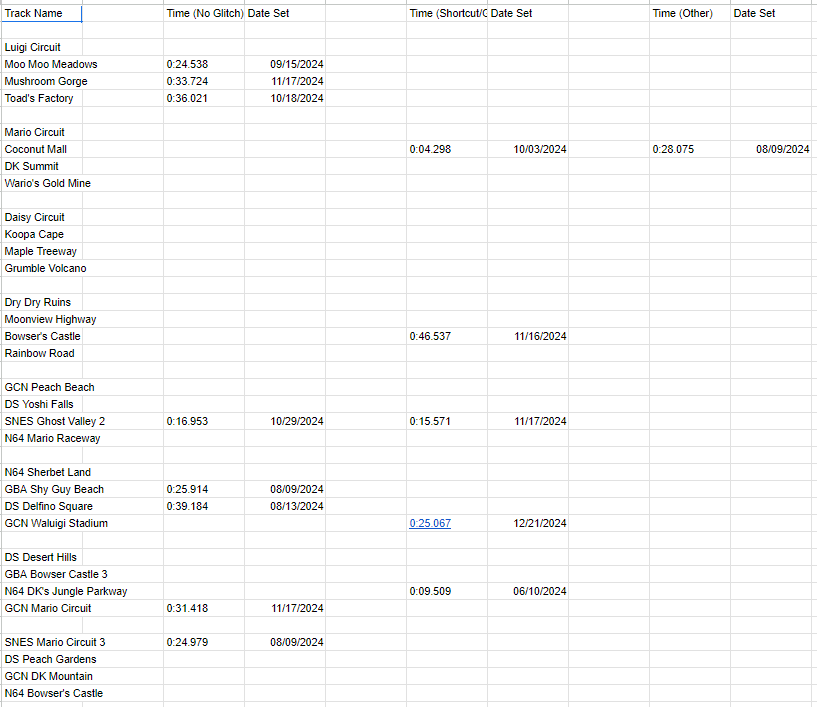817x707 pixels.
Task: Click the DS Yoshi Falls cell
Action: pos(42,404)
